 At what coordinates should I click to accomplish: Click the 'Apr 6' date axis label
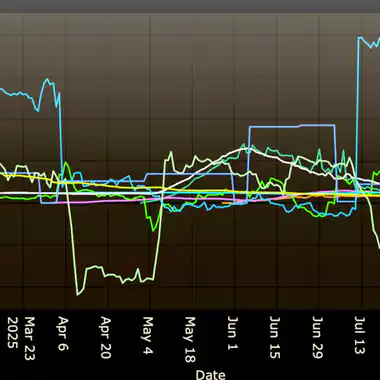pos(63,334)
